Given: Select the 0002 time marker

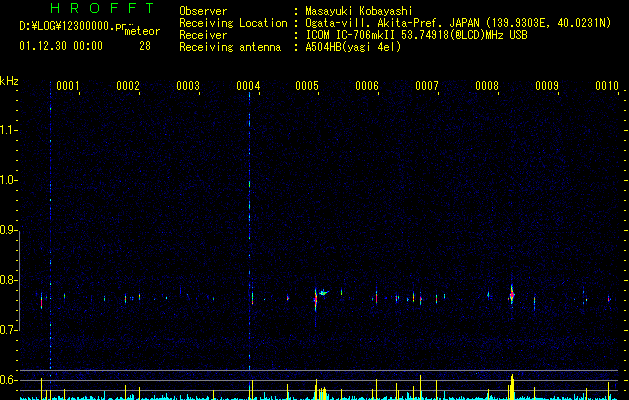Looking at the screenshot, I should point(128,86).
